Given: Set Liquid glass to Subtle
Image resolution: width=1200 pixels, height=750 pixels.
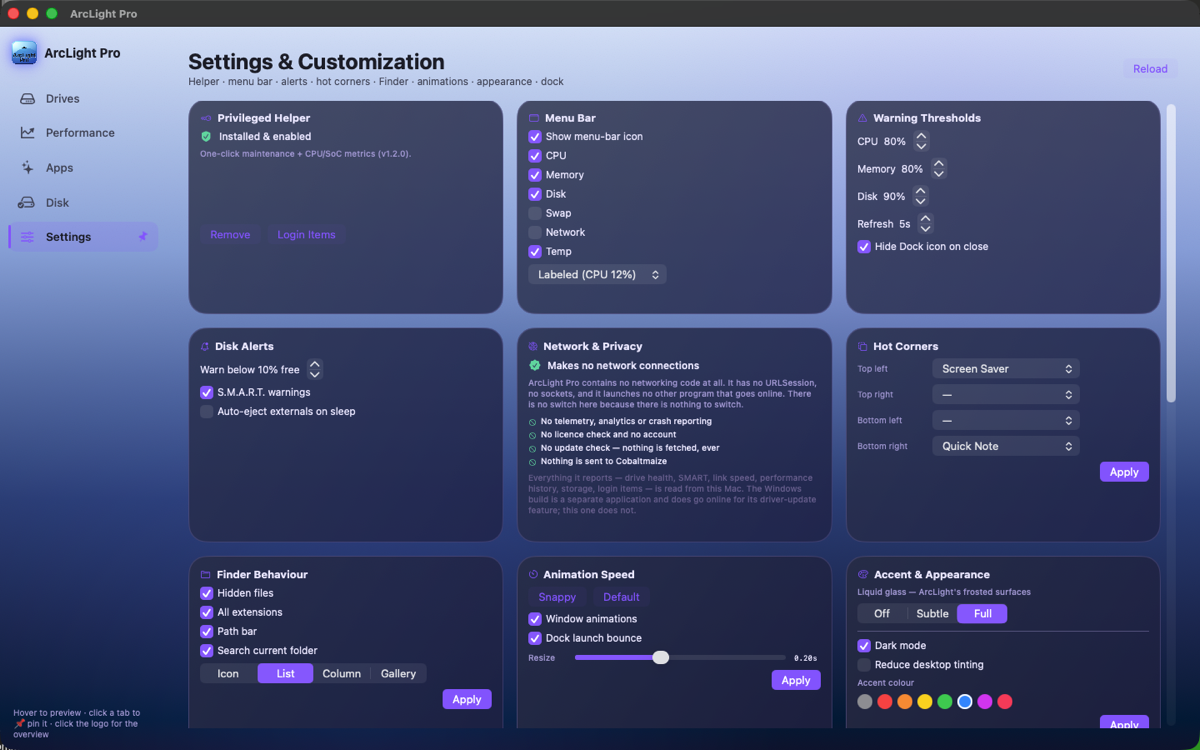Looking at the screenshot, I should click(932, 614).
